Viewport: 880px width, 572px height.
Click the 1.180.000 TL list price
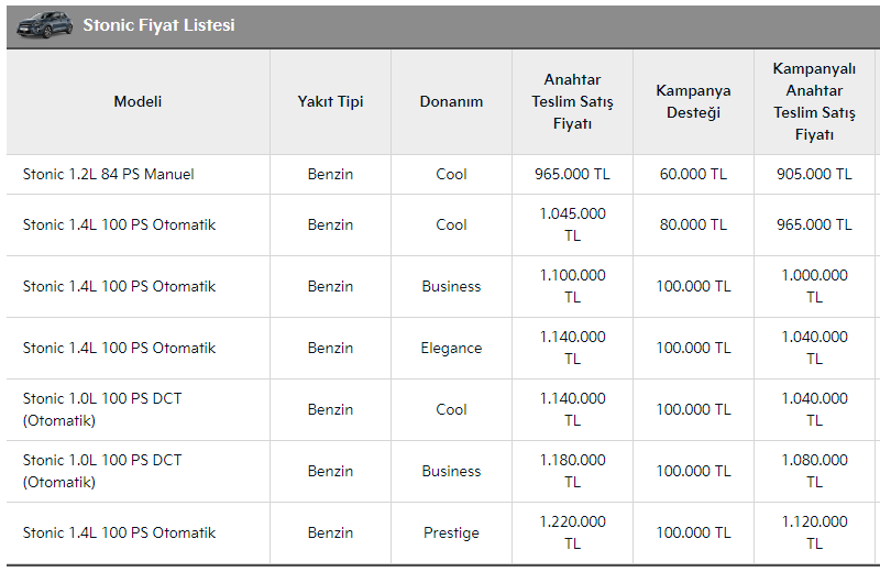pos(572,471)
